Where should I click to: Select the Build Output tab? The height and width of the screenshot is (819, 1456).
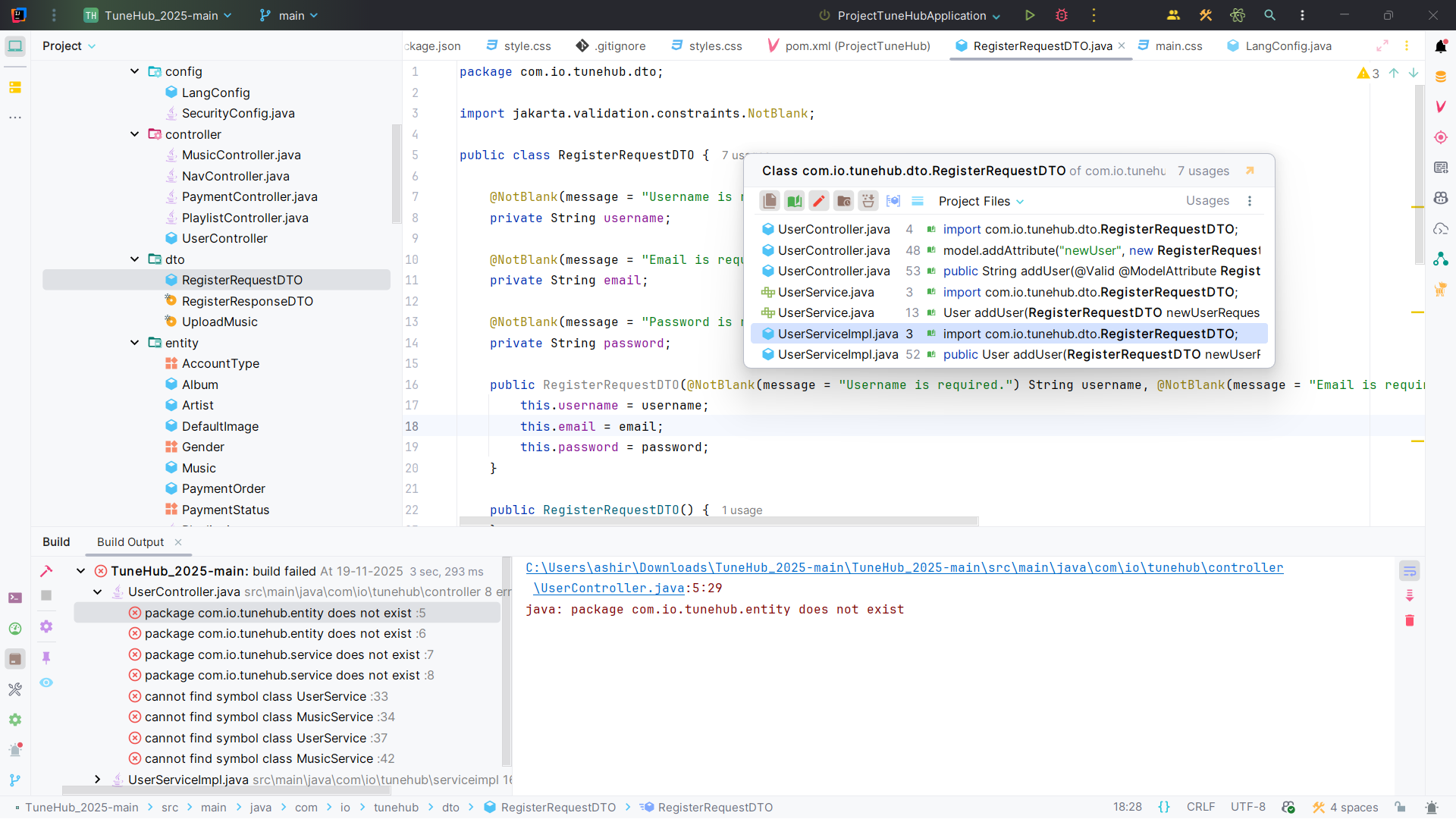tap(130, 542)
